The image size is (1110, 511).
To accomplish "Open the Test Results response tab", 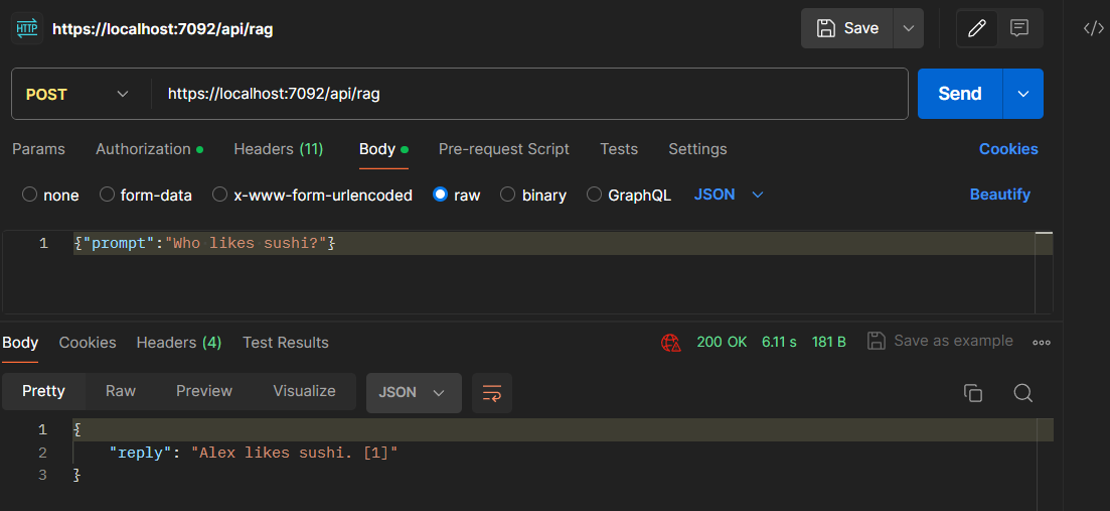I will tap(285, 342).
